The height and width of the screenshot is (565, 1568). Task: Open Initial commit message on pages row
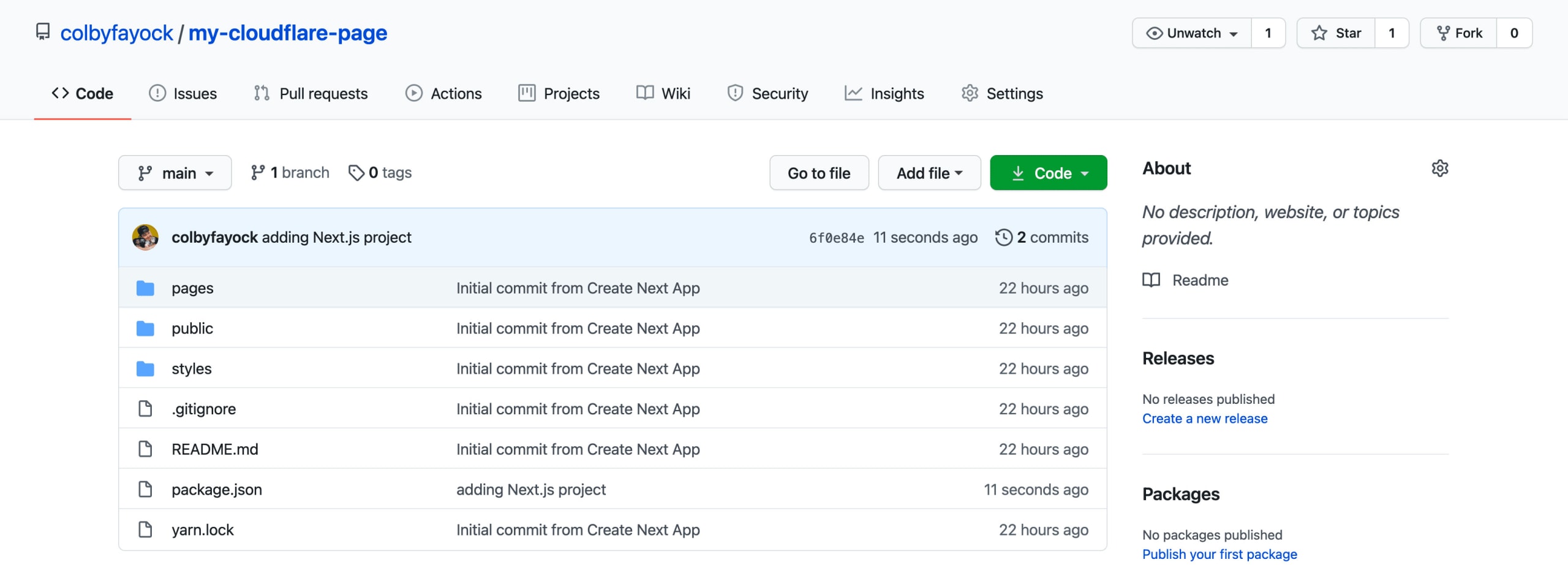point(578,288)
